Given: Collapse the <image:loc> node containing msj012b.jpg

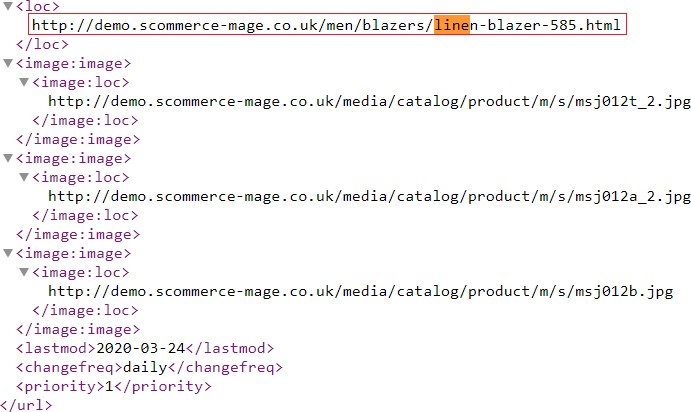Looking at the screenshot, I should click(x=24, y=272).
